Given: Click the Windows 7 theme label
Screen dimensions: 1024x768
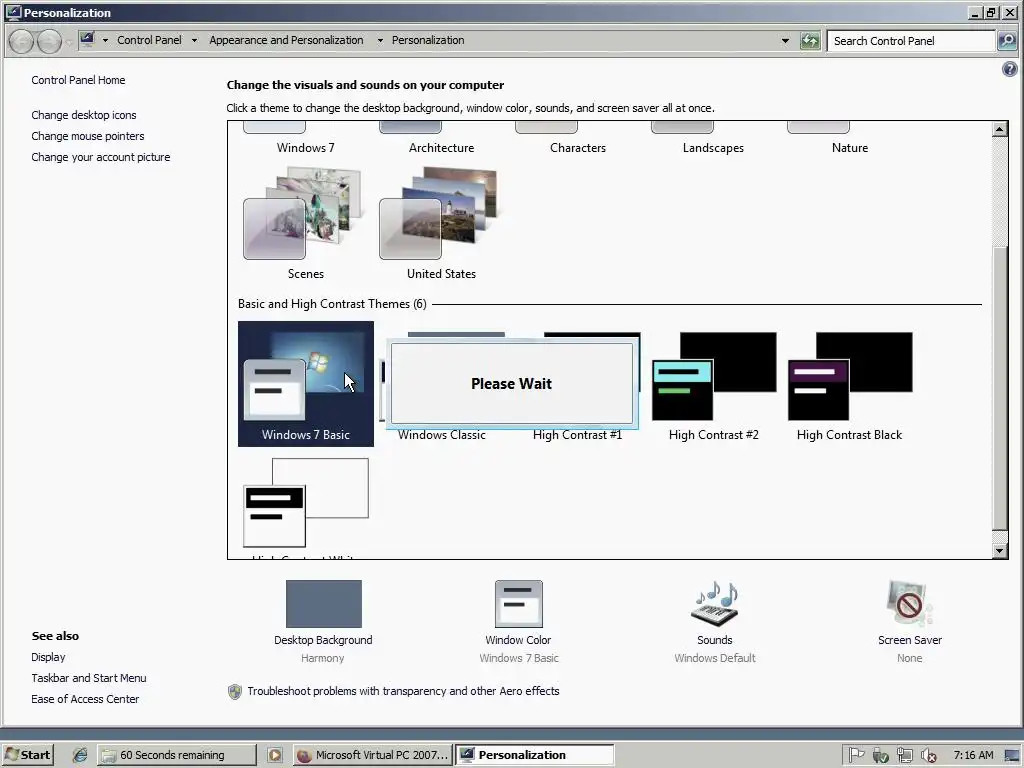Looking at the screenshot, I should pyautogui.click(x=306, y=148).
